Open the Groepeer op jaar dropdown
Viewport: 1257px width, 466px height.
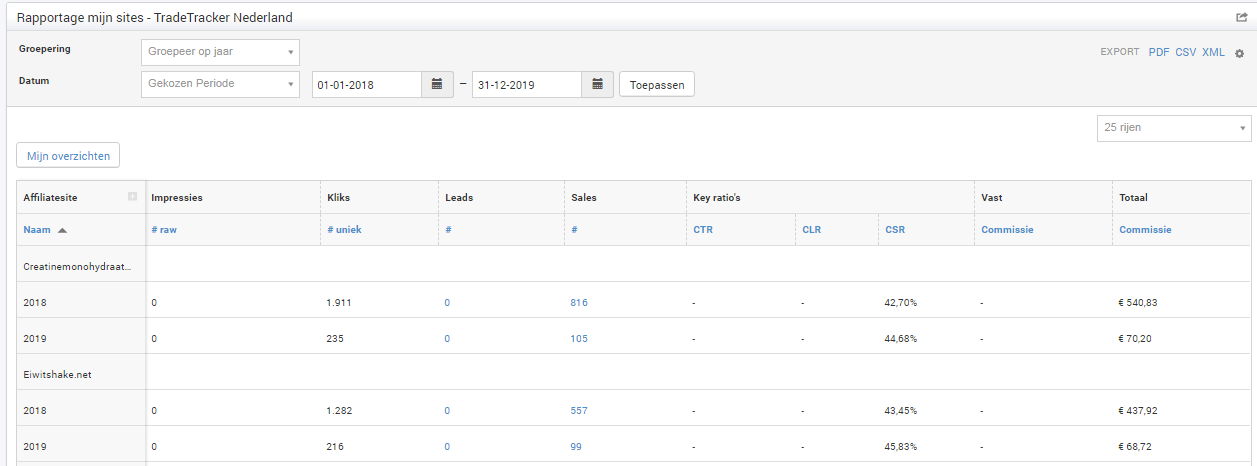pos(220,52)
